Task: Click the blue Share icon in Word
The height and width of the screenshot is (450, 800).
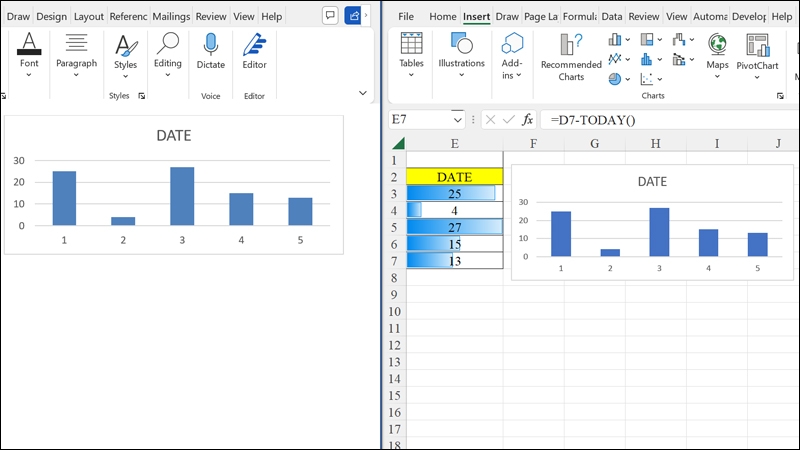Action: [x=353, y=16]
